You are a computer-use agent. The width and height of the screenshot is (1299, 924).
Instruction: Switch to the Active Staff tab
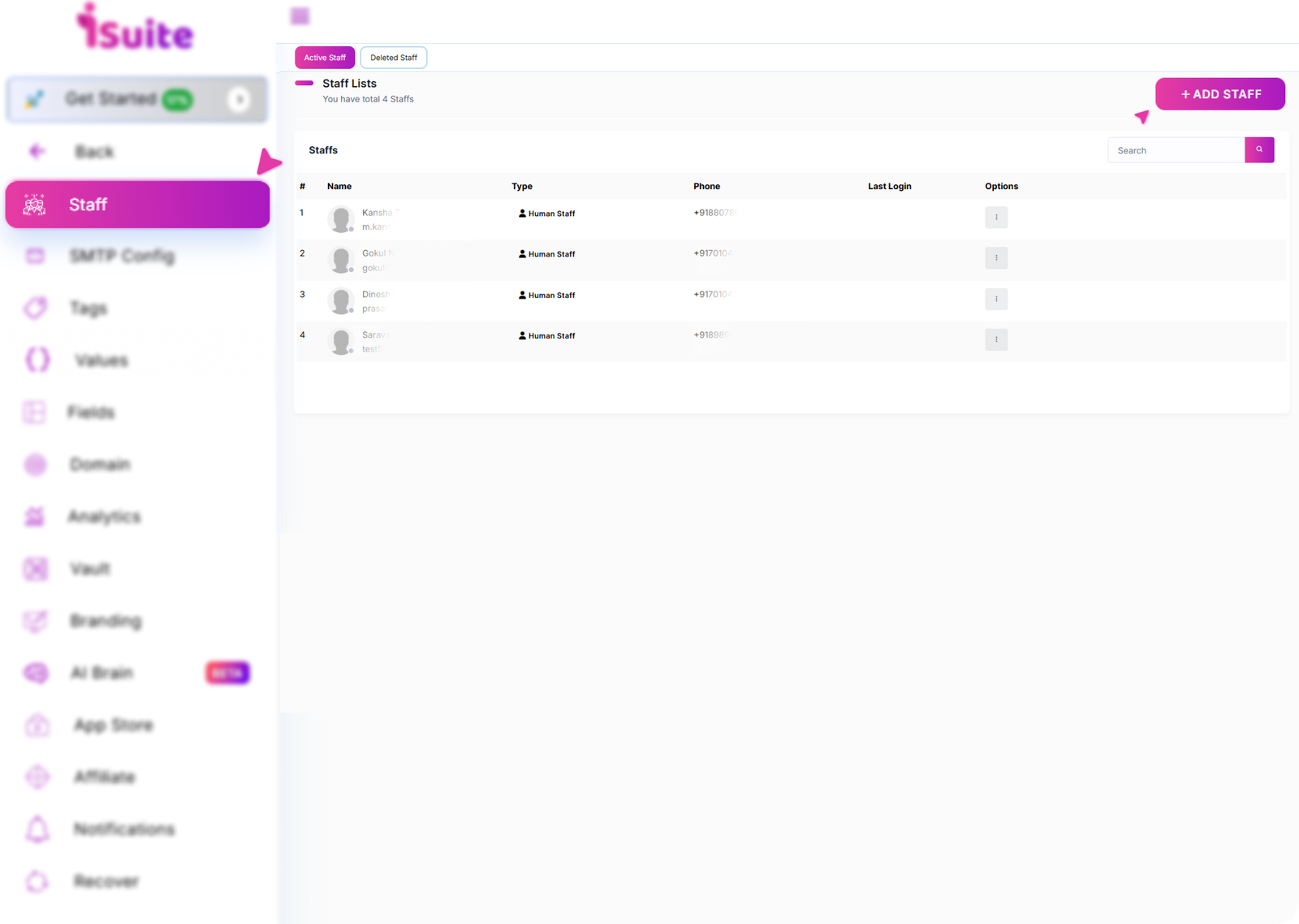tap(325, 58)
